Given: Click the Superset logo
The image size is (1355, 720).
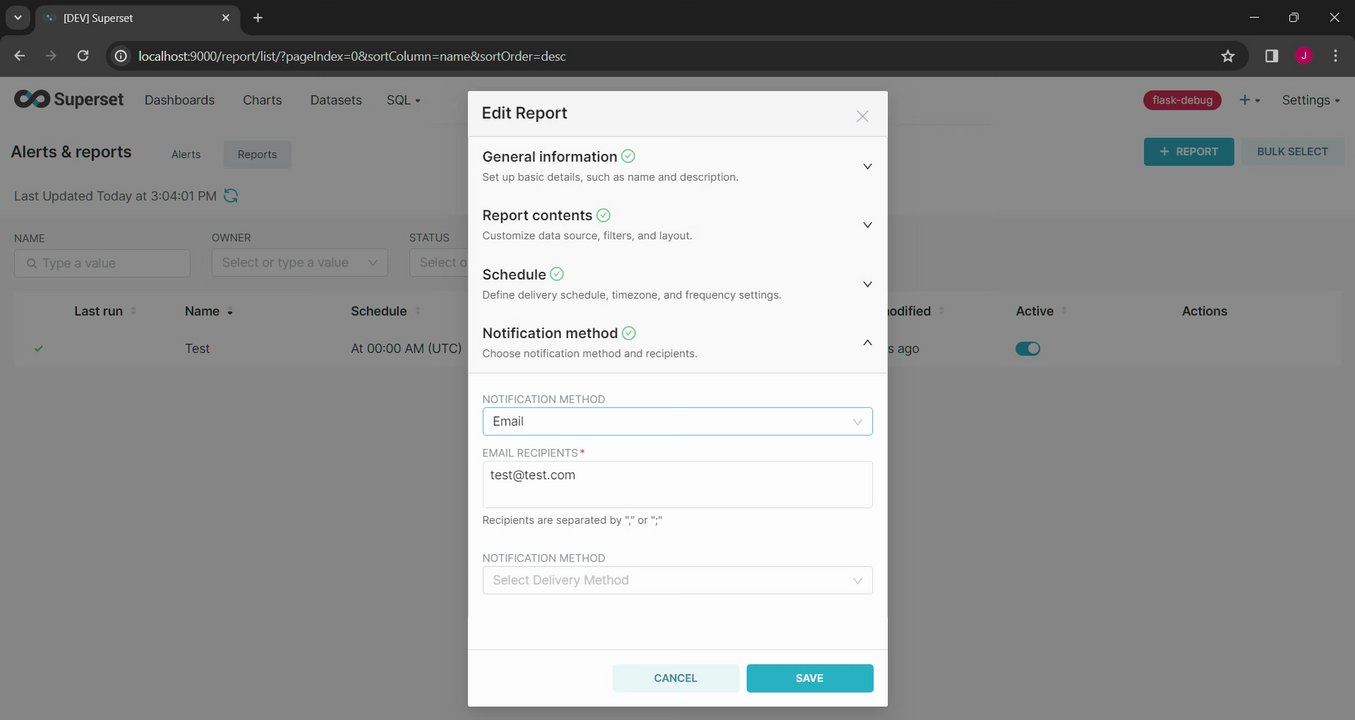Looking at the screenshot, I should pyautogui.click(x=69, y=99).
